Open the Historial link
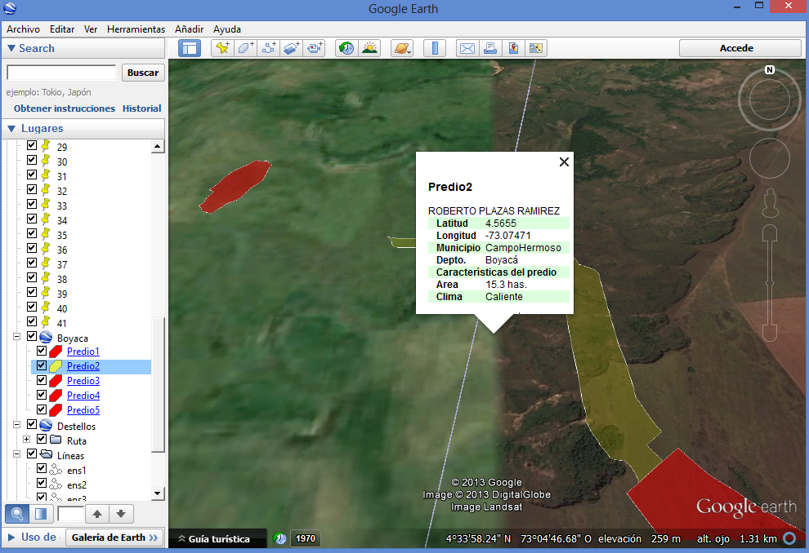 click(x=142, y=108)
